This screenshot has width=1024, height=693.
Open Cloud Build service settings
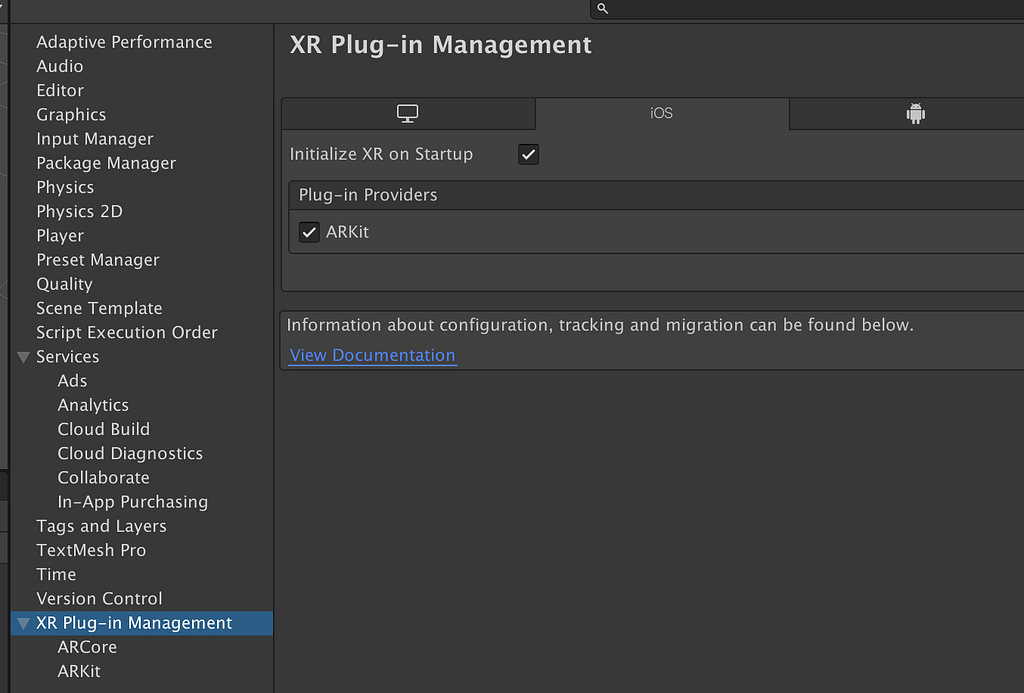coord(103,429)
